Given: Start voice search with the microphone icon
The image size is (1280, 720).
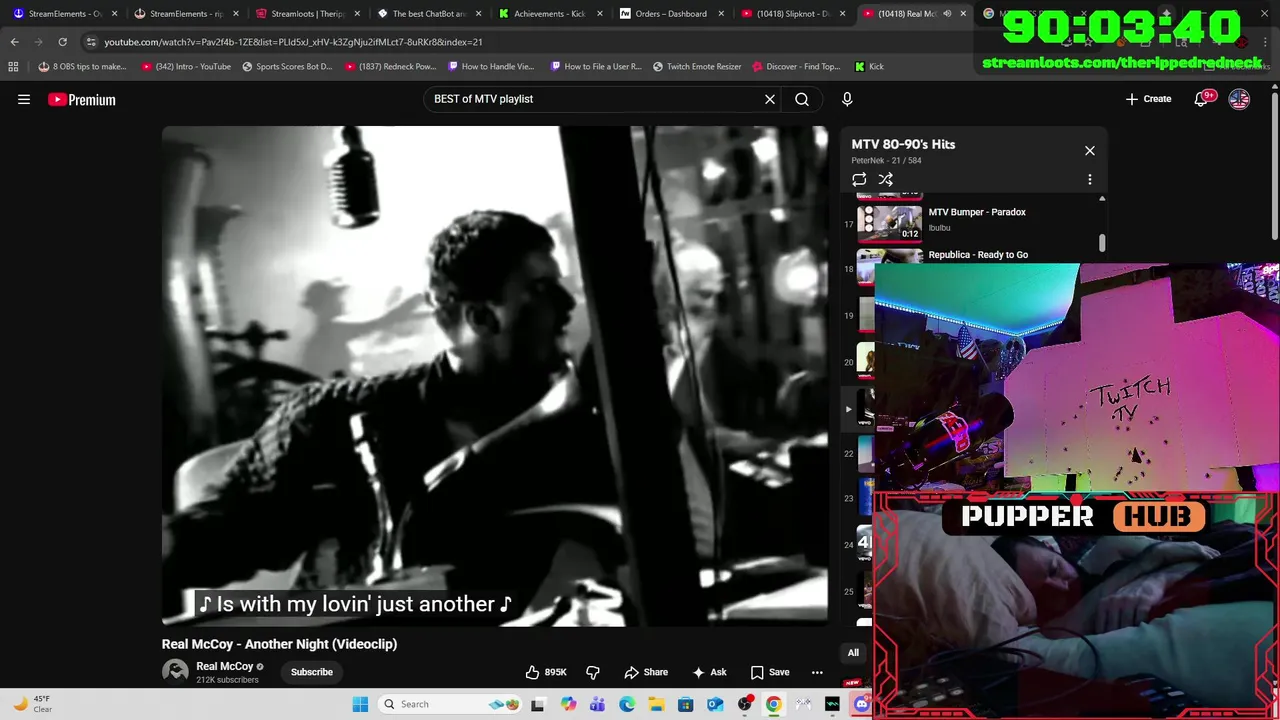Looking at the screenshot, I should [x=847, y=99].
